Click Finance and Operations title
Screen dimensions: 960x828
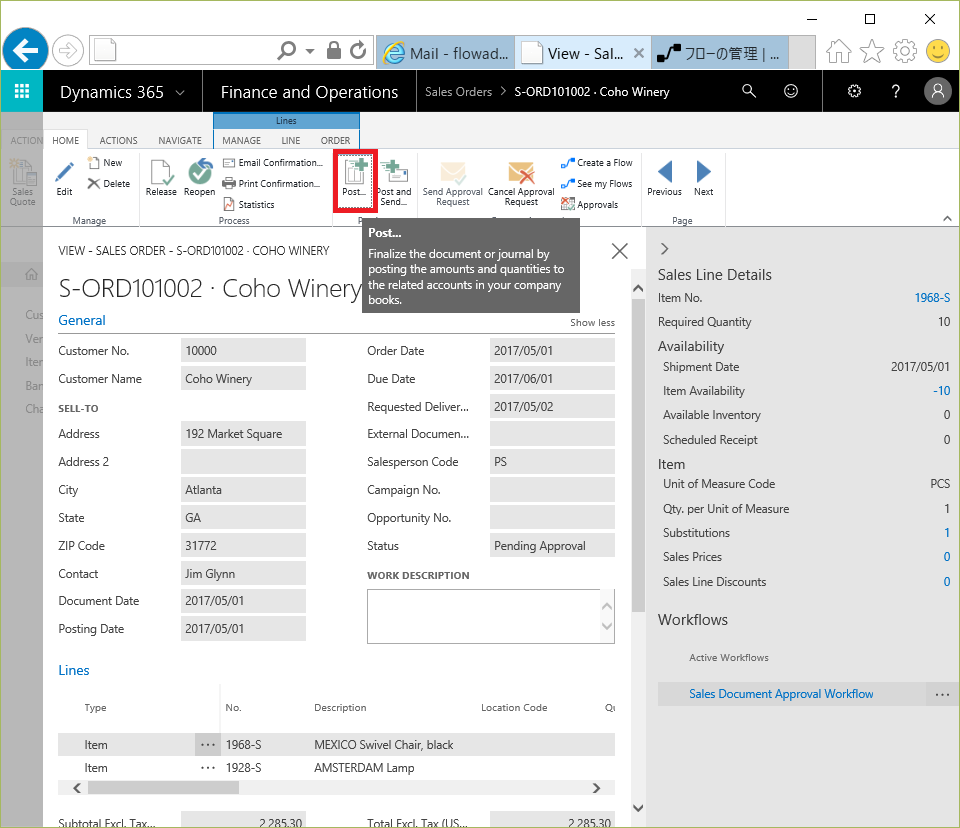pyautogui.click(x=309, y=92)
